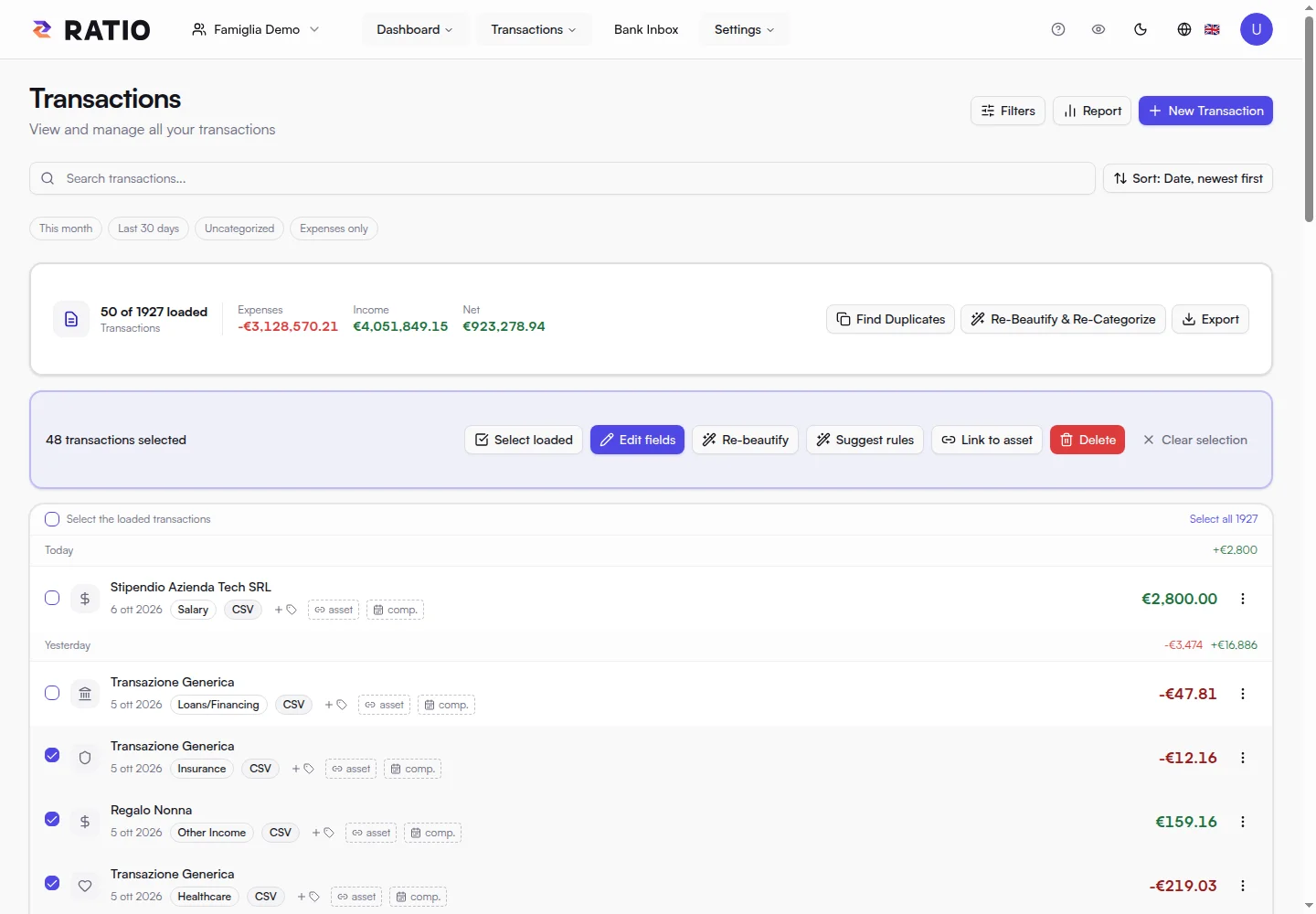Add tag to Stipendio Azienda Tech SRL
Image resolution: width=1316 pixels, height=914 pixels.
click(285, 610)
